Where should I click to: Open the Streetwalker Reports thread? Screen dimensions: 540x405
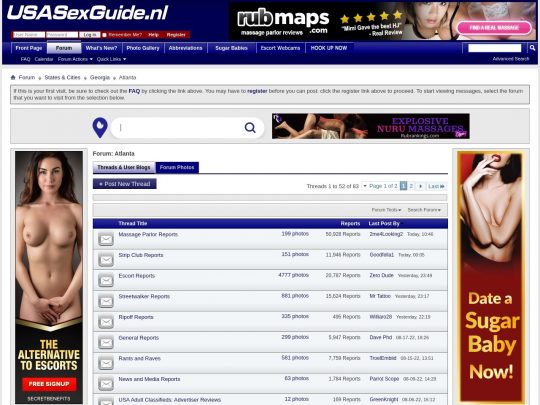144,297
